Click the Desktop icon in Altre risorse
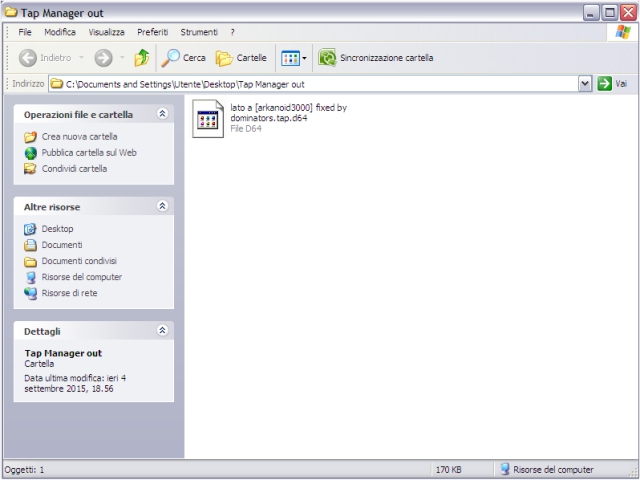The width and height of the screenshot is (640, 480). point(30,229)
